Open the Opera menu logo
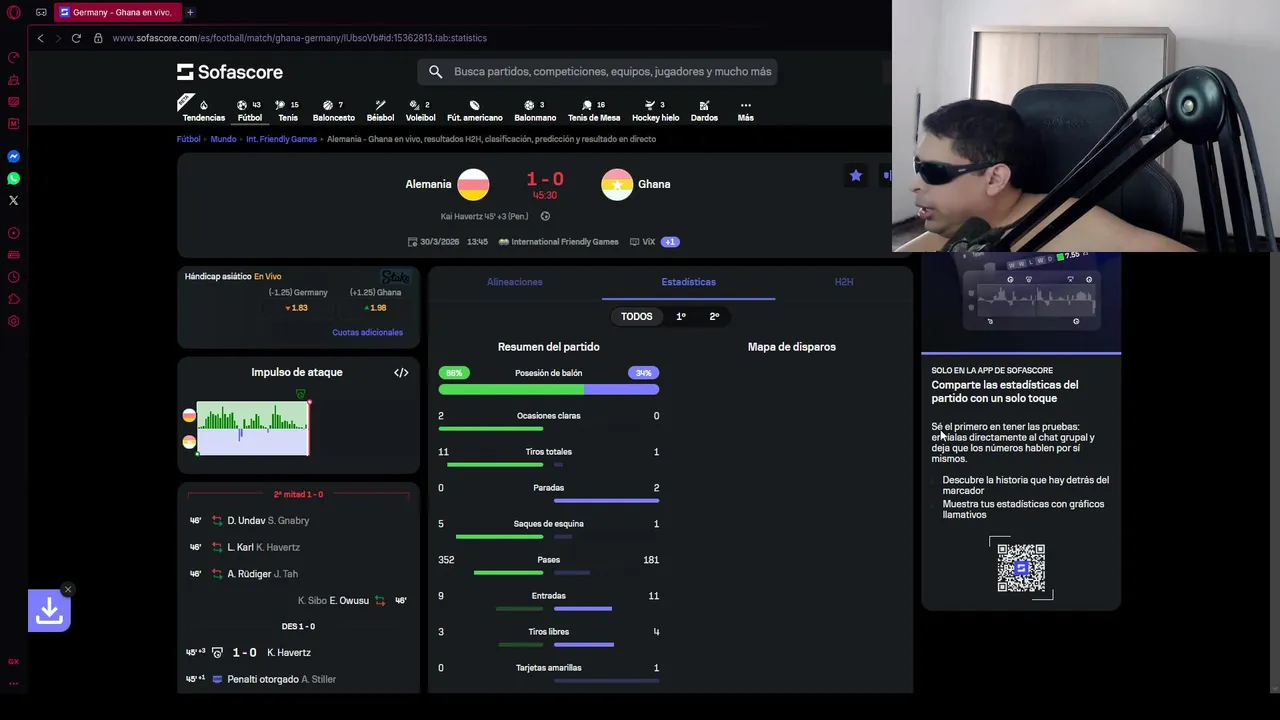 click(x=14, y=12)
